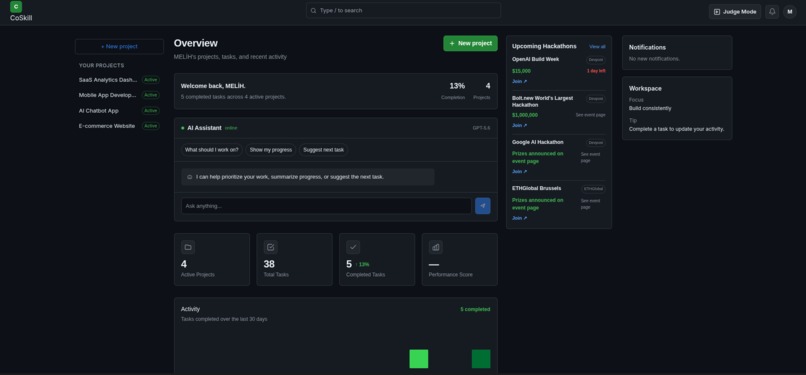Open the M user avatar
This screenshot has height=375, width=806.
(x=790, y=11)
